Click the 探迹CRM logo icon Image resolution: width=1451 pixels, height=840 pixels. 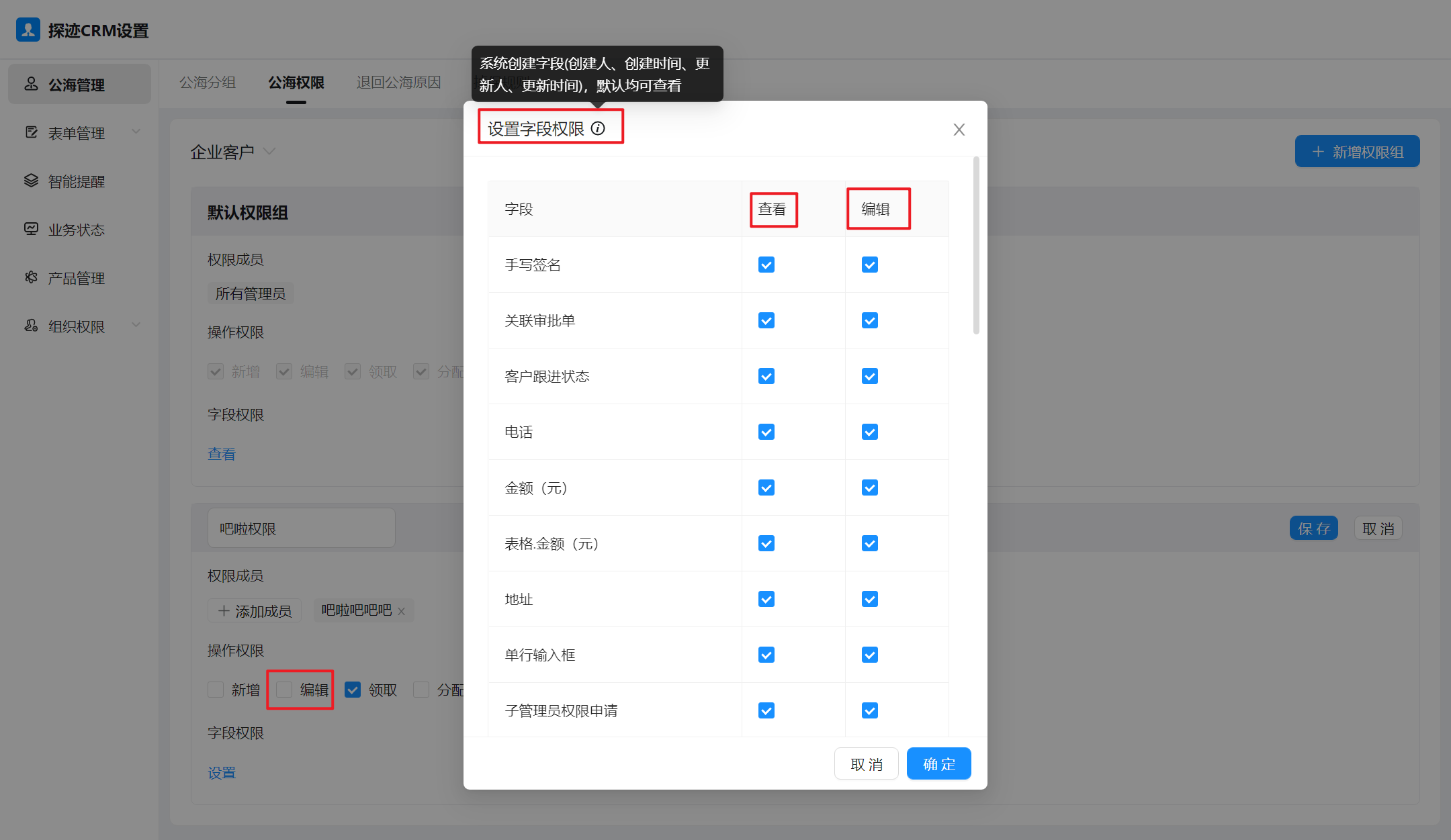pos(28,30)
